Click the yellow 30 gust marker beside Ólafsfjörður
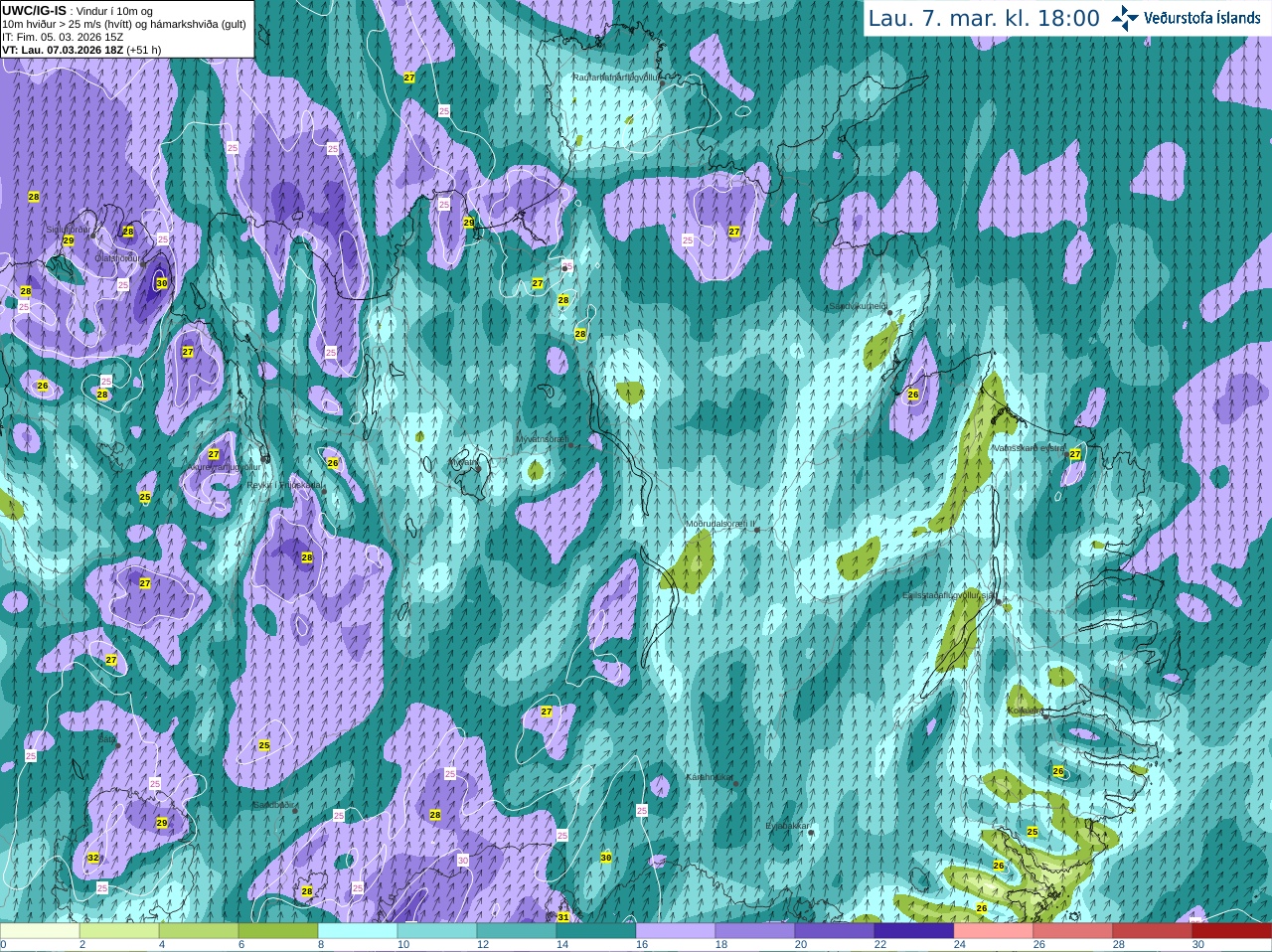The width and height of the screenshot is (1272, 952). (162, 283)
